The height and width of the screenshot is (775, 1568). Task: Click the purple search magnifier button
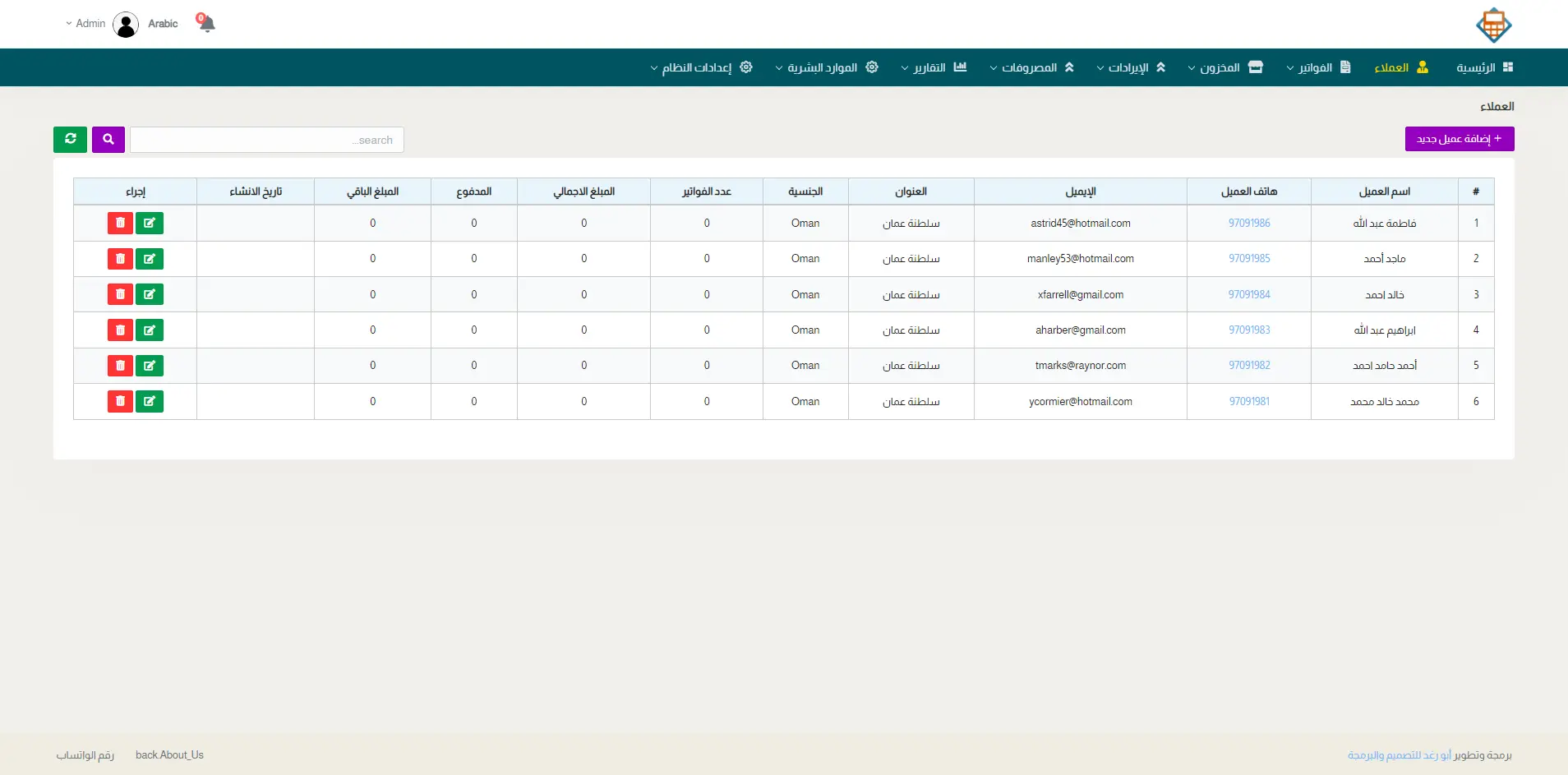[x=108, y=140]
